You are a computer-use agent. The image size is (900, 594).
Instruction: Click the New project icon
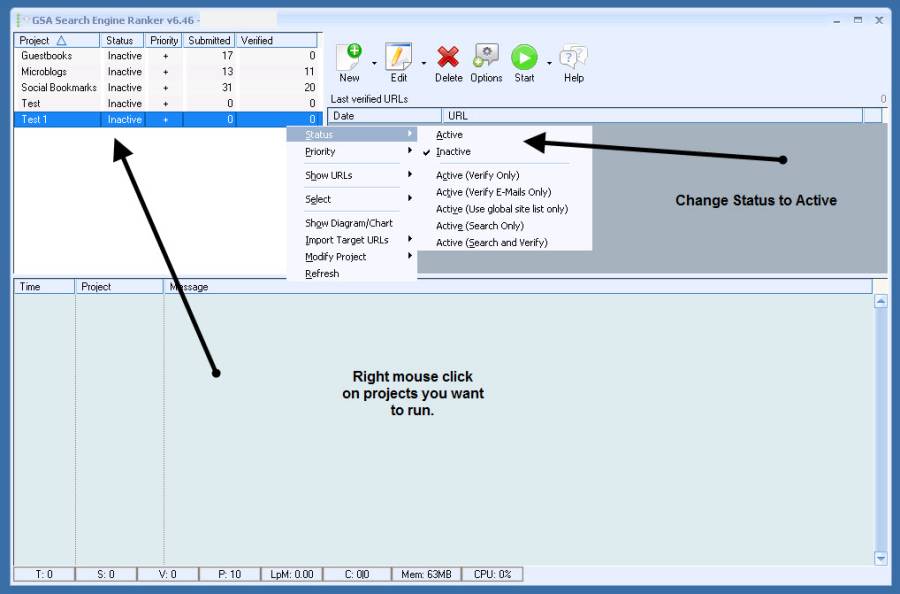348,58
